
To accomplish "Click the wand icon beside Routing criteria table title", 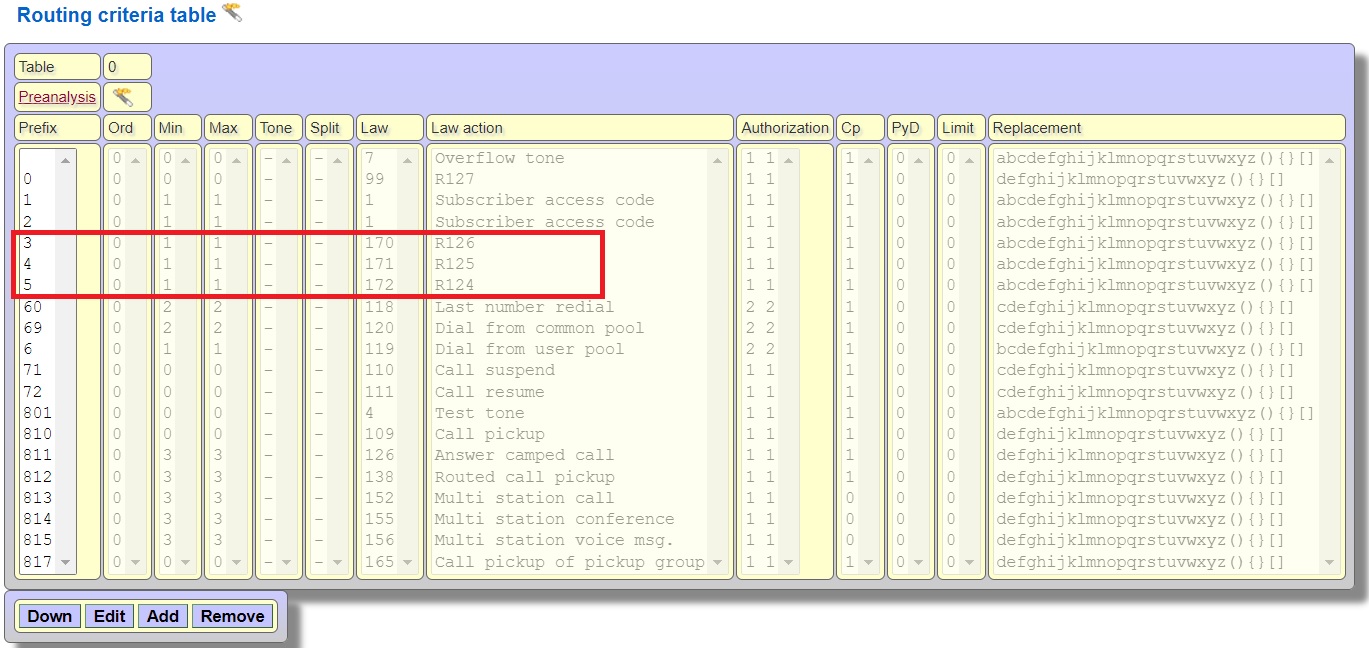I will pos(232,13).
